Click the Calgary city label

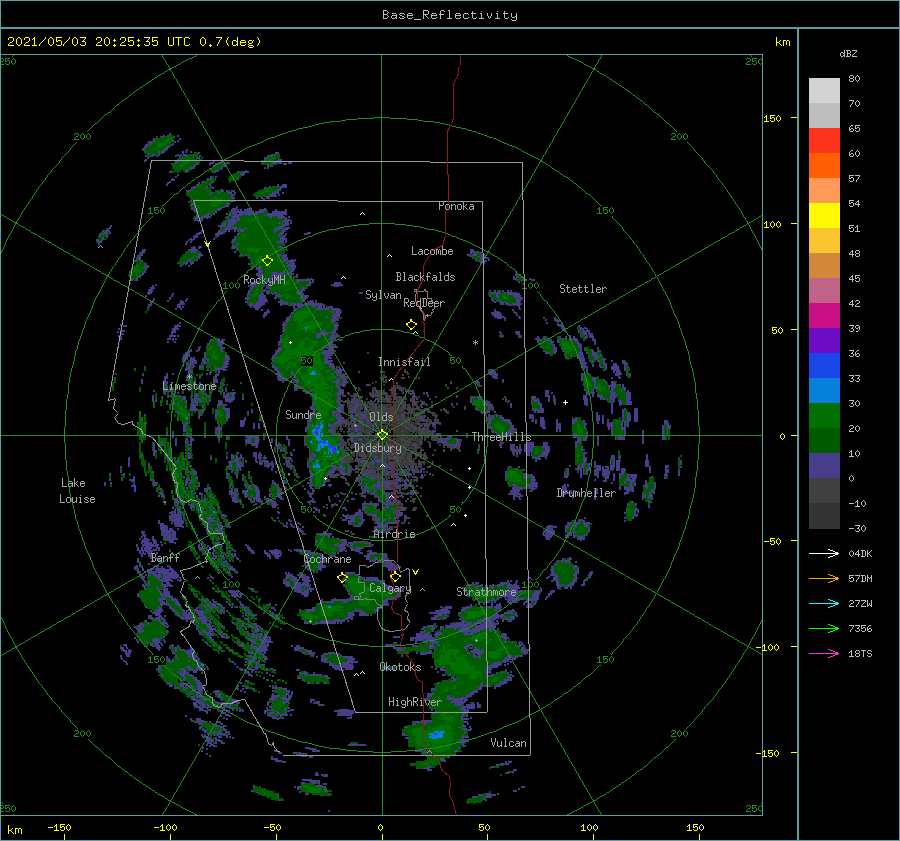(390, 588)
